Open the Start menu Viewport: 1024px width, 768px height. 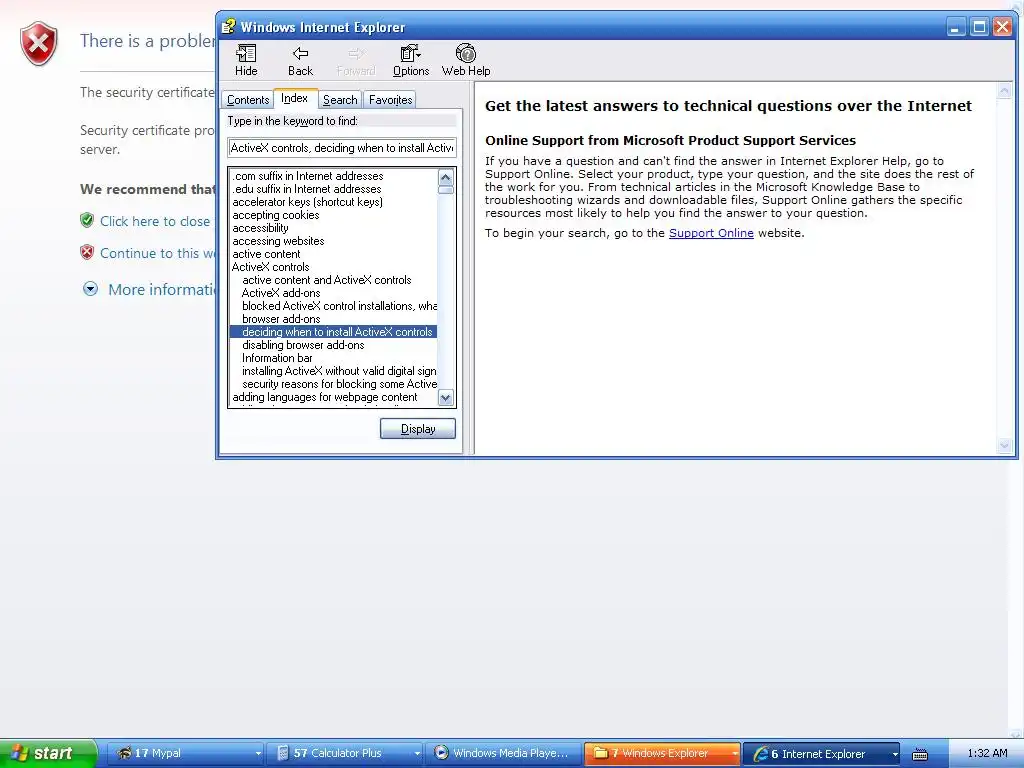pyautogui.click(x=47, y=753)
